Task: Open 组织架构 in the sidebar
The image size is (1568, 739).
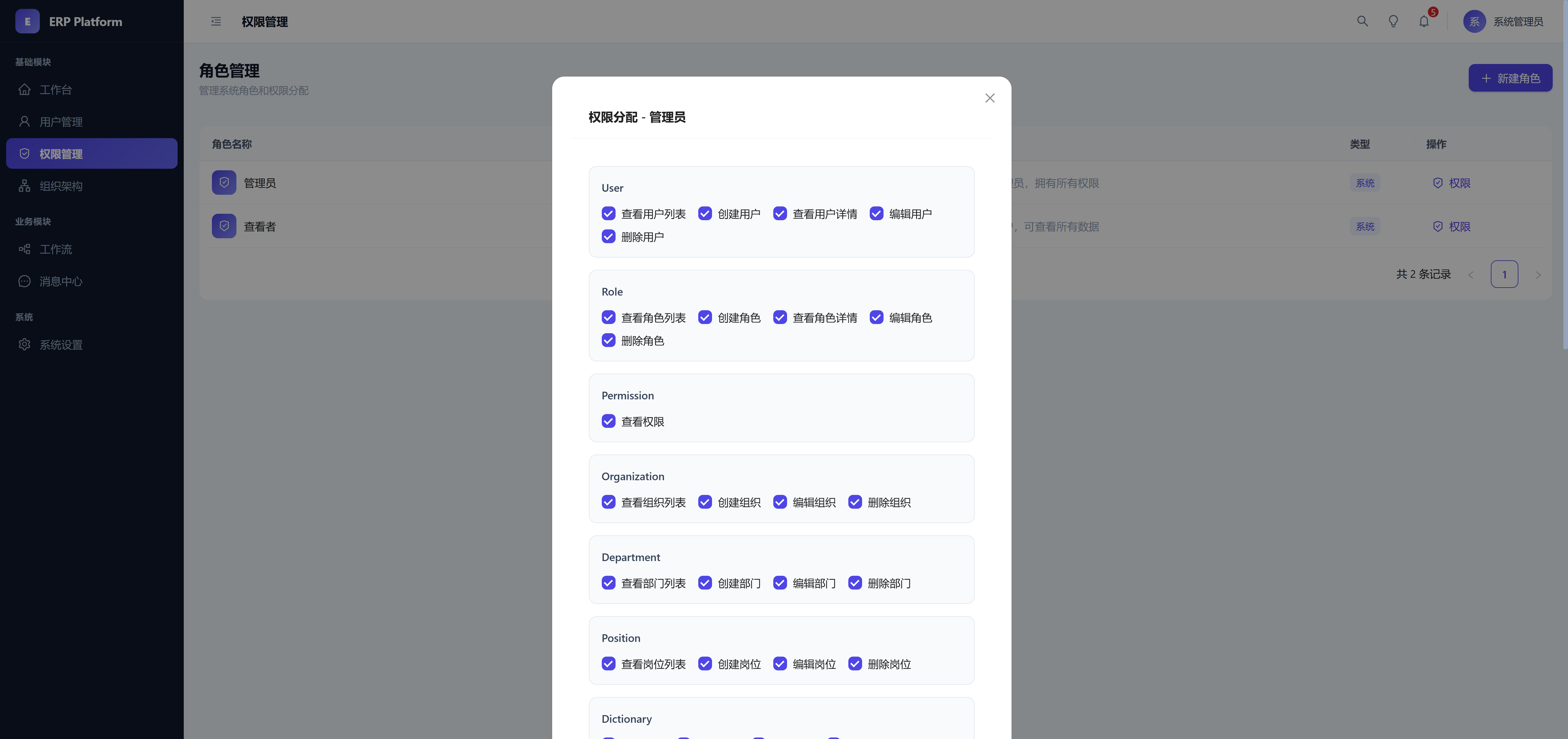Action: (x=61, y=186)
